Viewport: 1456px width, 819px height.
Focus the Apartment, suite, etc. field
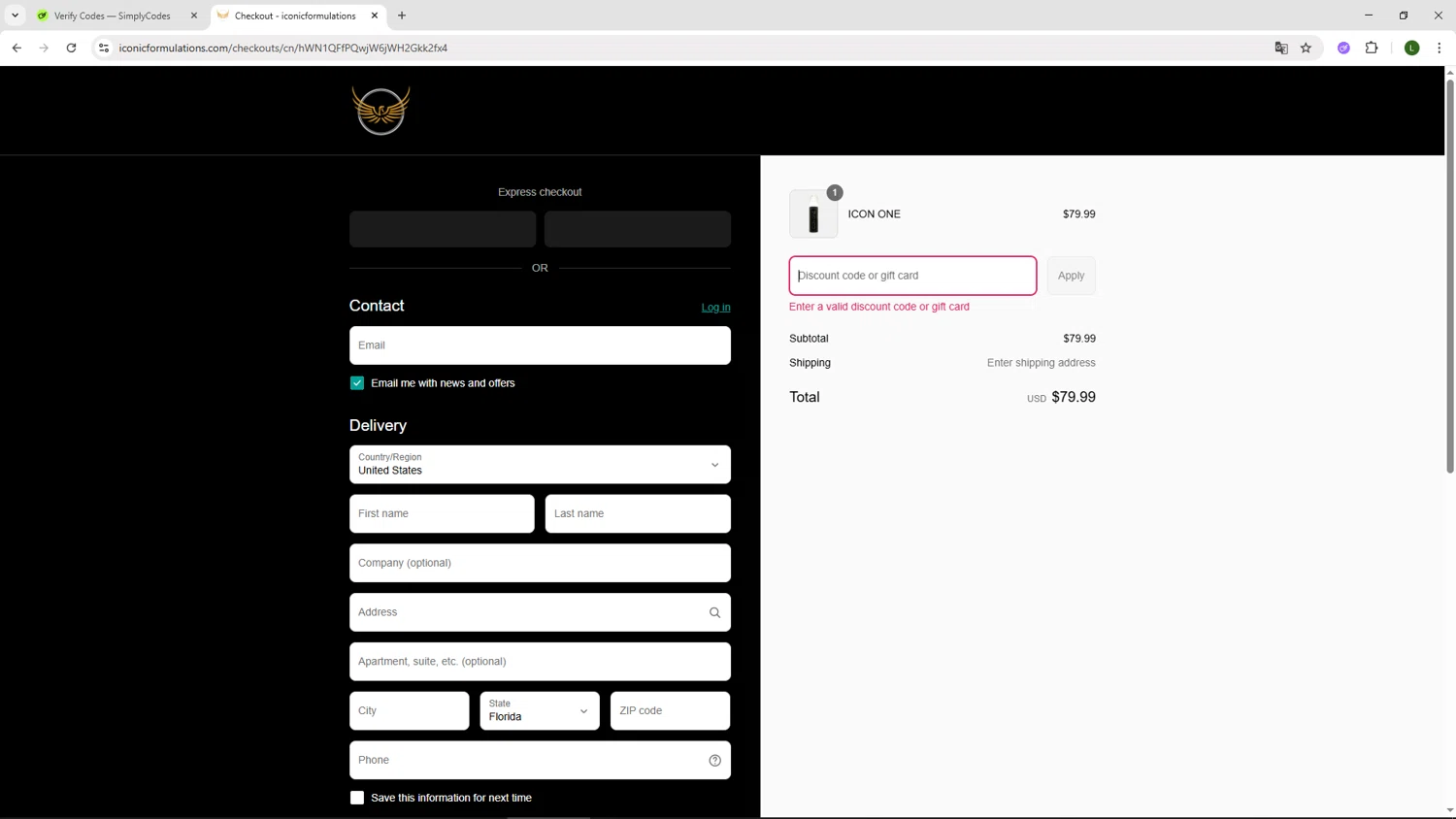pyautogui.click(x=540, y=662)
